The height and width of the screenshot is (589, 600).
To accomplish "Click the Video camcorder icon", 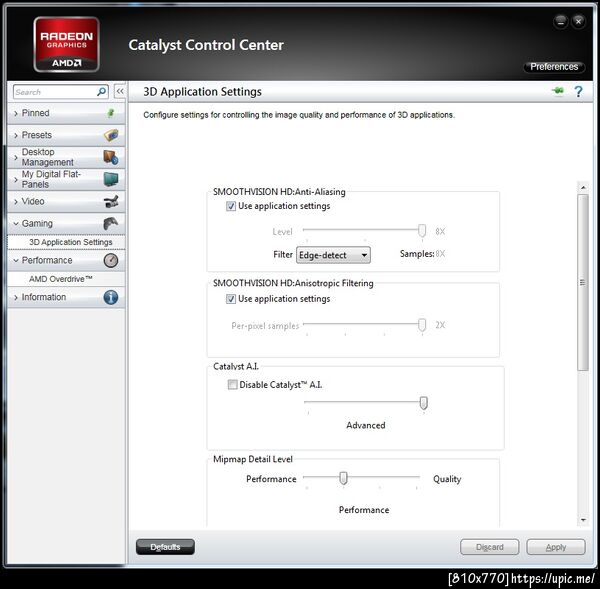I will (111, 201).
